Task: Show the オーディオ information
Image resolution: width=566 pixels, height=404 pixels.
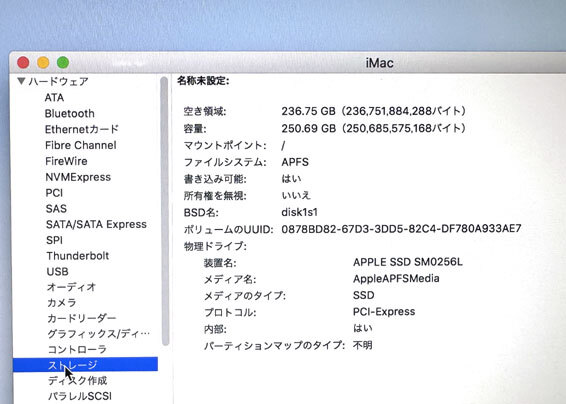Action: click(x=71, y=287)
